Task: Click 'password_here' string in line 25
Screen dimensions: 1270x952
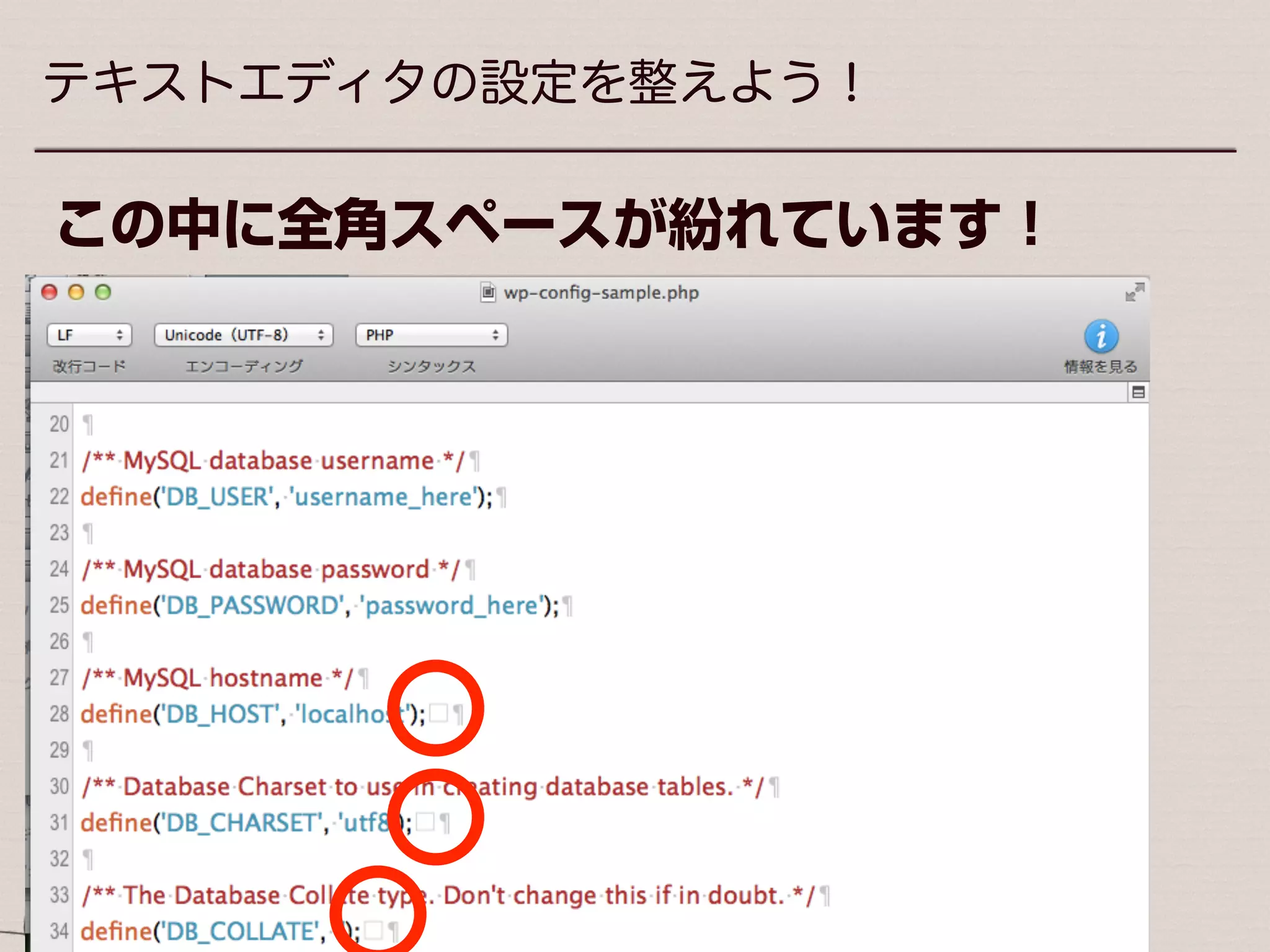Action: [x=452, y=606]
